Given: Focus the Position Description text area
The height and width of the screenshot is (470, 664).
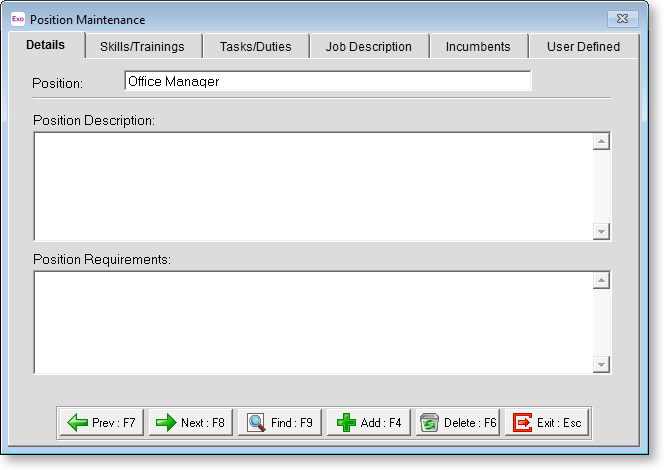Looking at the screenshot, I should click(x=313, y=186).
